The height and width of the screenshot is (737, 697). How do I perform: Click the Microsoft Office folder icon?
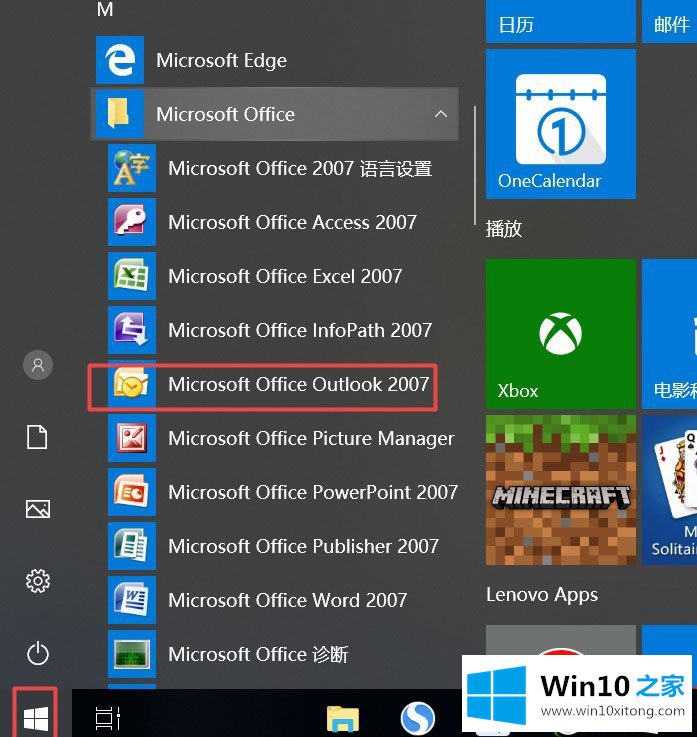[x=120, y=114]
